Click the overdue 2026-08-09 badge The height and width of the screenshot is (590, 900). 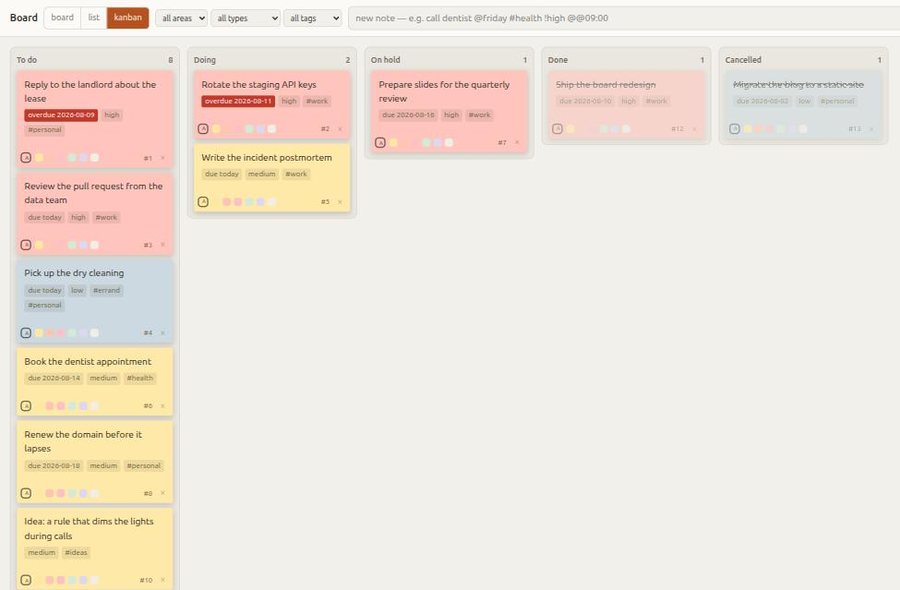click(x=61, y=115)
